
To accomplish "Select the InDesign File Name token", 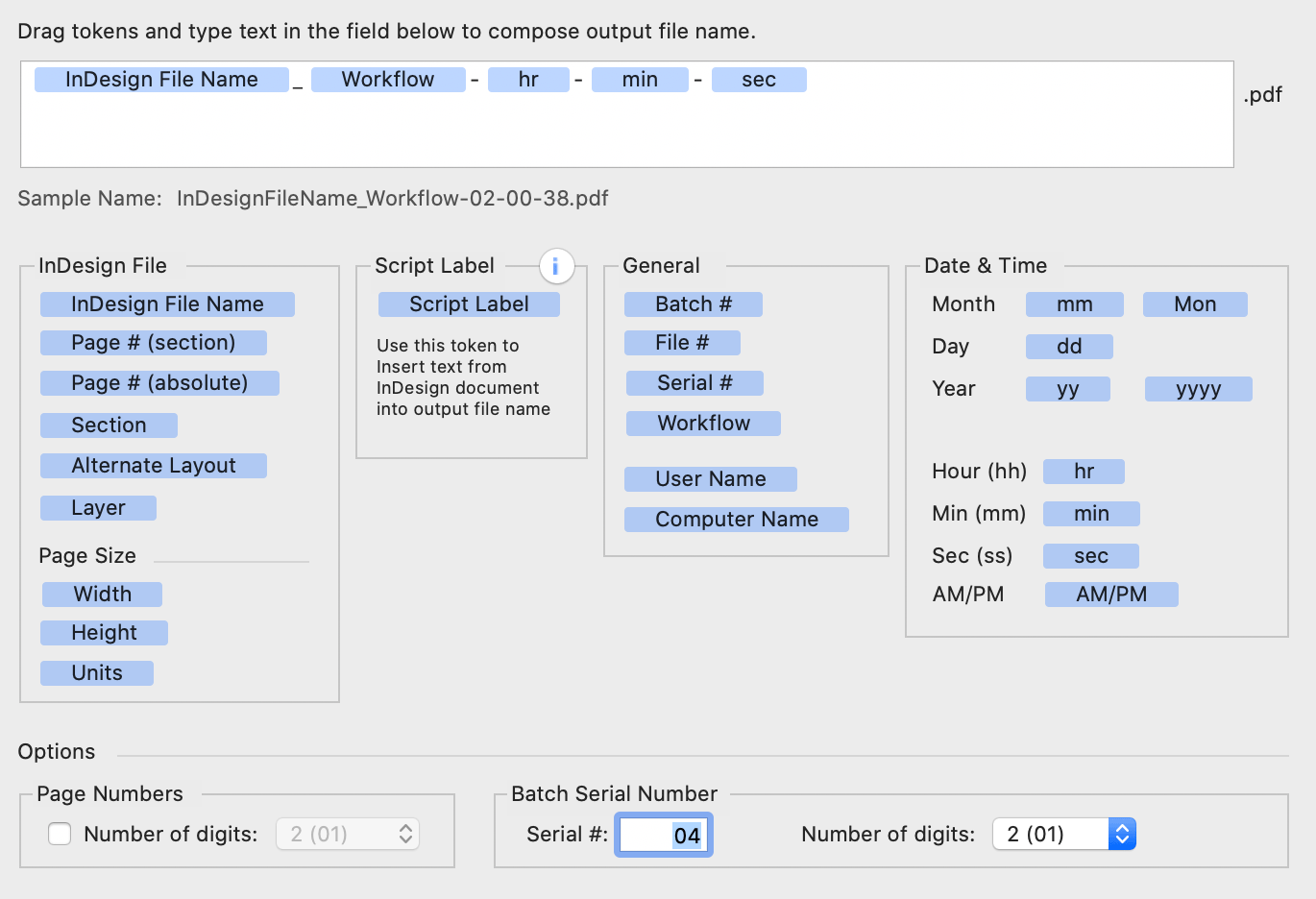I will pyautogui.click(x=167, y=304).
